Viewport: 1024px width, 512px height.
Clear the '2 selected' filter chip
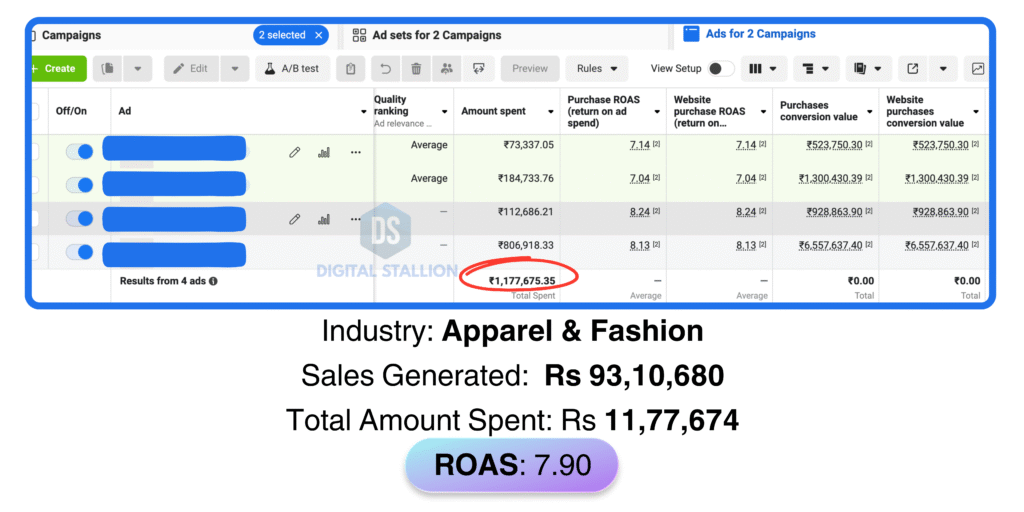[319, 35]
